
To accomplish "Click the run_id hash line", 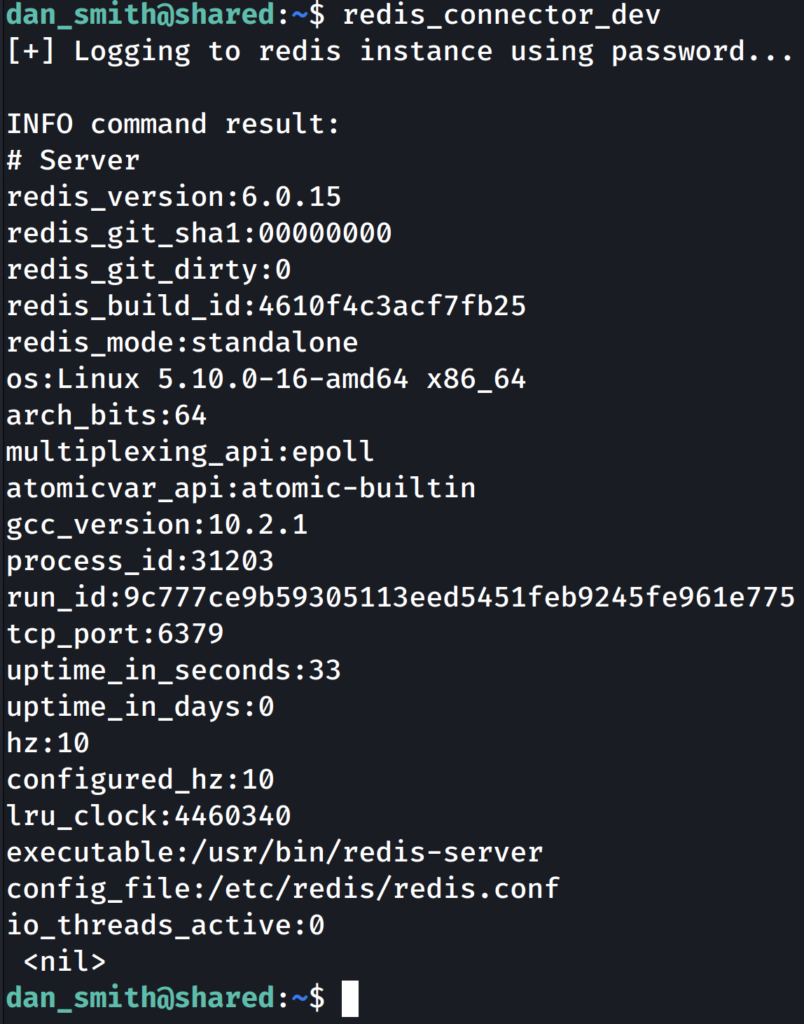I will pyautogui.click(x=400, y=598).
